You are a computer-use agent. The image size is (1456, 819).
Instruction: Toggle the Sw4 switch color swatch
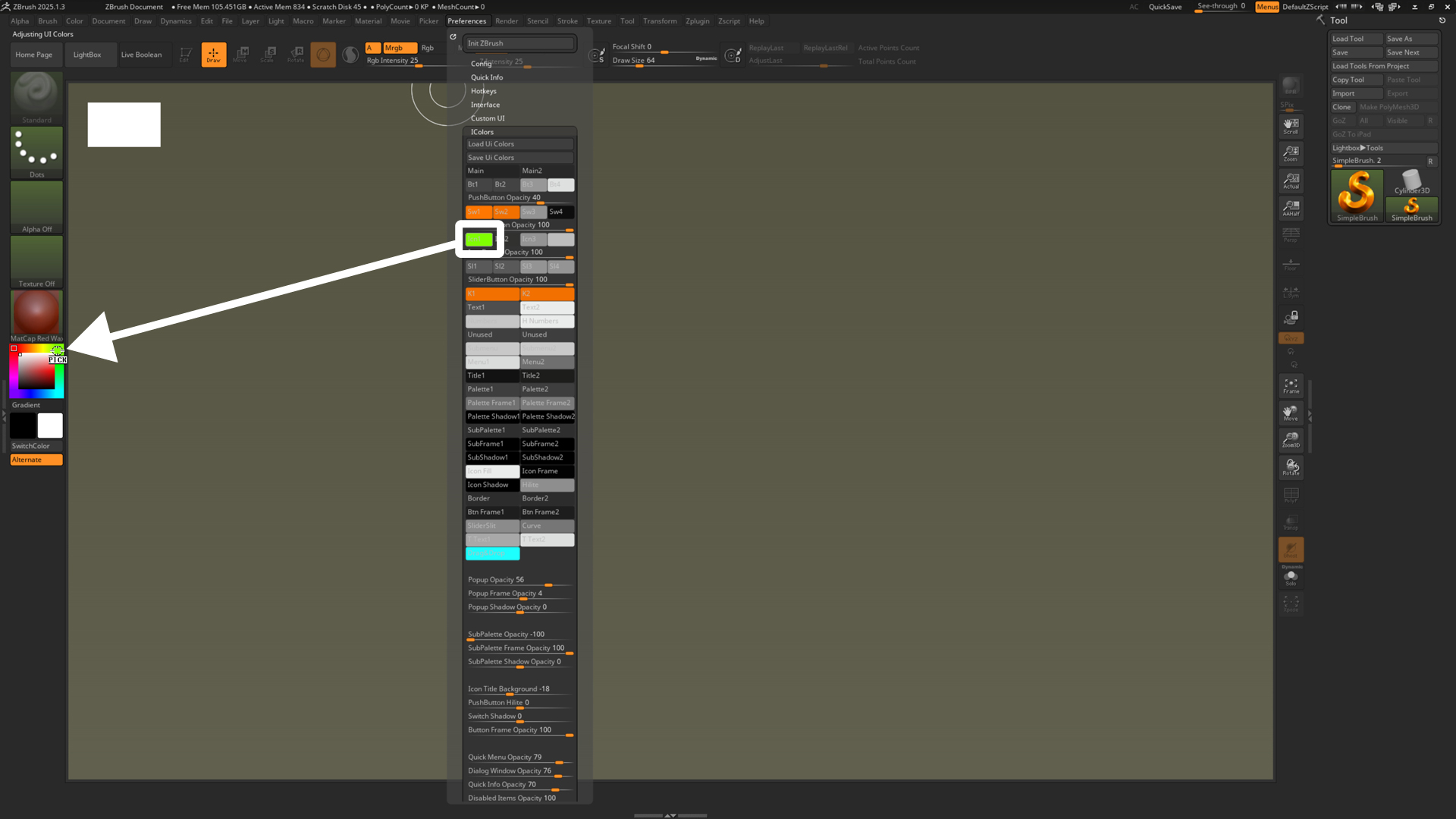560,212
